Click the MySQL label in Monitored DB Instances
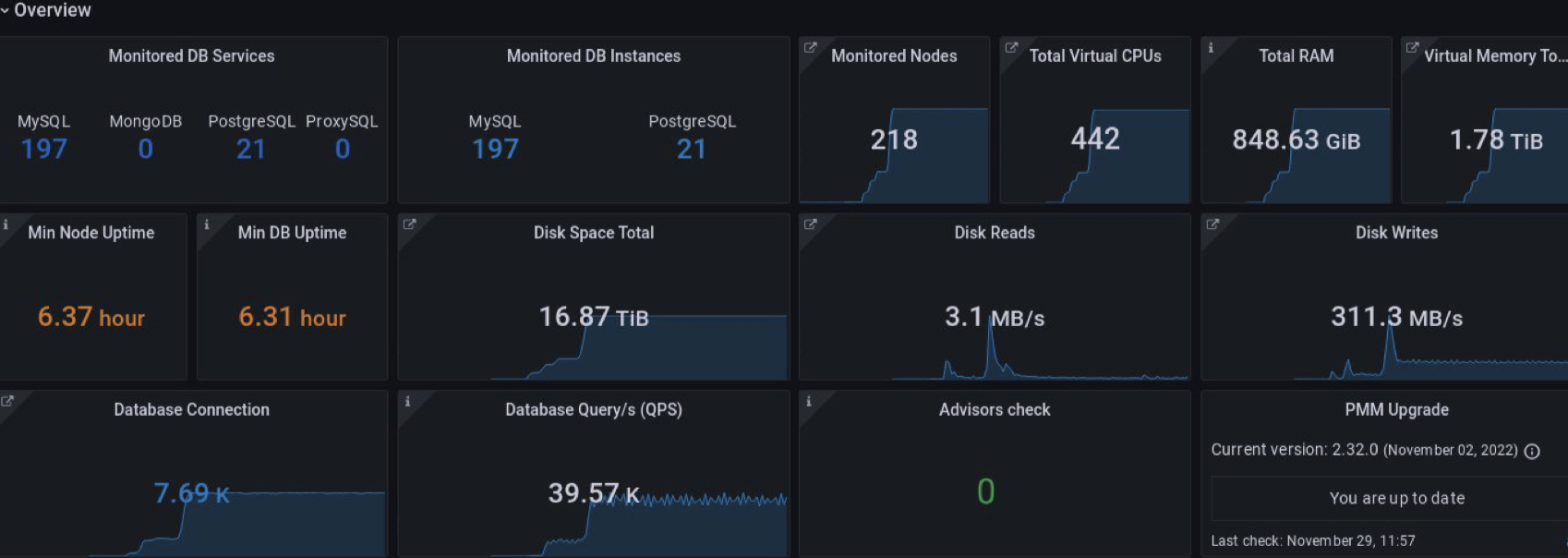This screenshot has height=558, width=1568. pyautogui.click(x=495, y=121)
